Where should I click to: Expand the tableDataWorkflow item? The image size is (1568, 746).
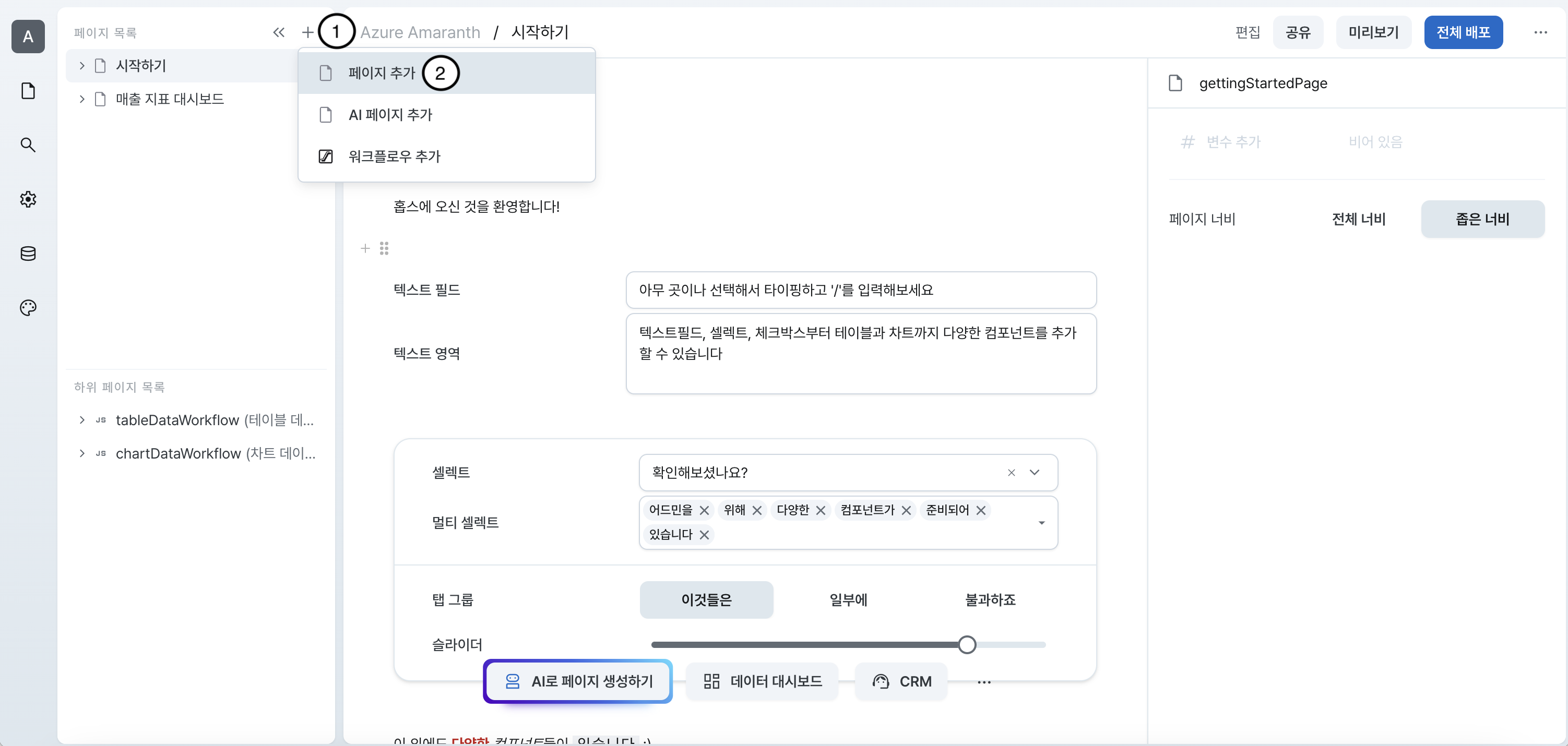click(81, 420)
